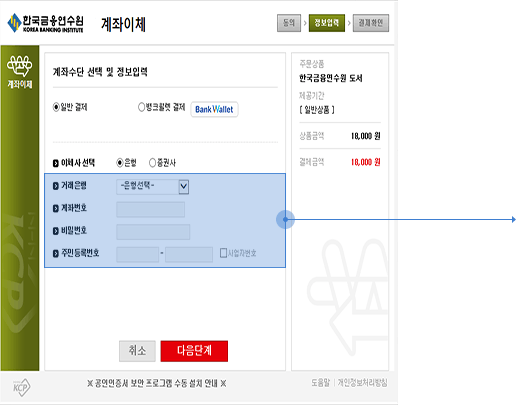Screen dimensions: 516x405
Task: Click the 상품금액 18,000 원 value
Action: coord(366,136)
